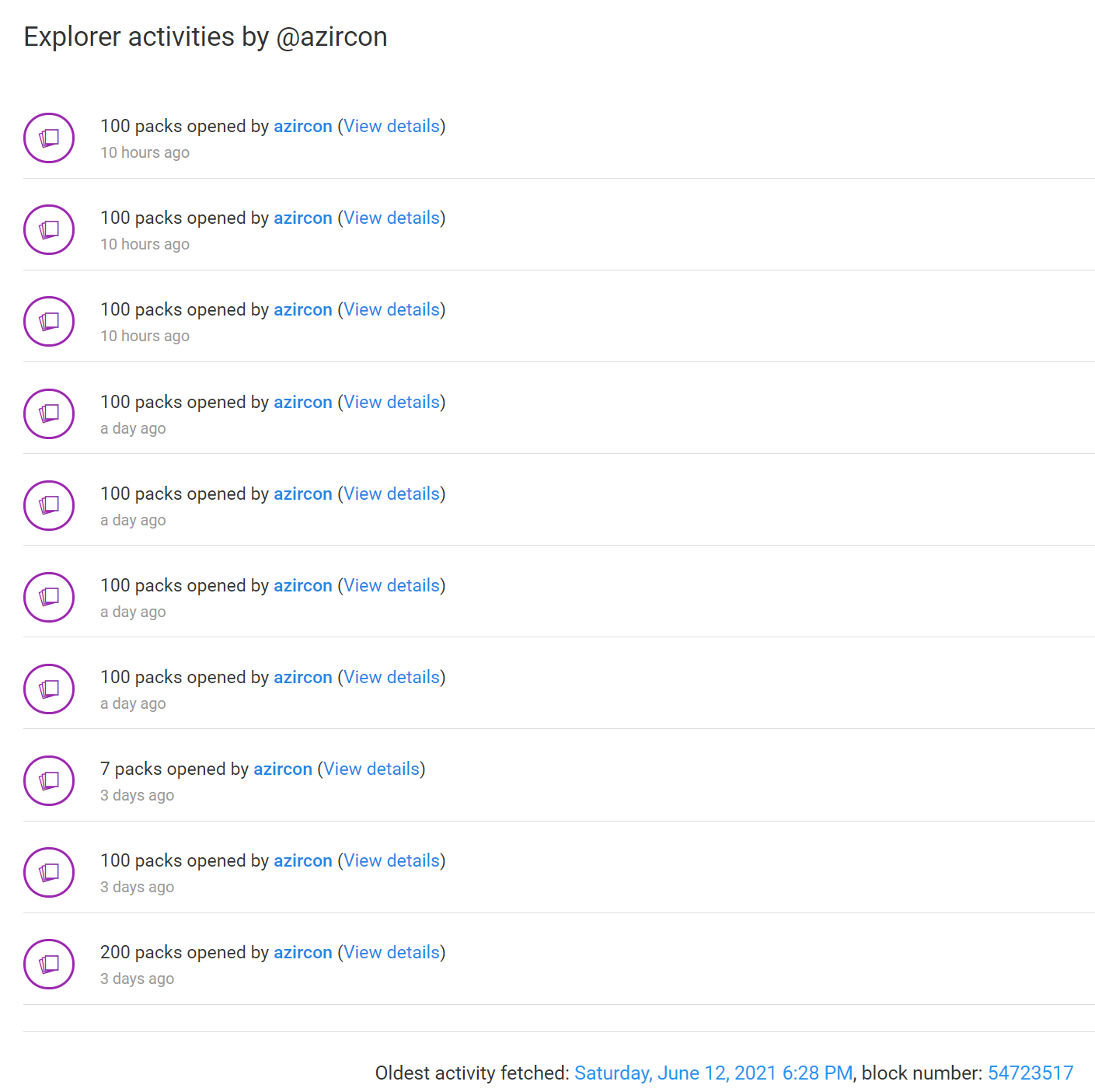This screenshot has height=1092, width=1095.
Task: Click pack icon of the last a-day-ago entry
Action: [x=49, y=689]
